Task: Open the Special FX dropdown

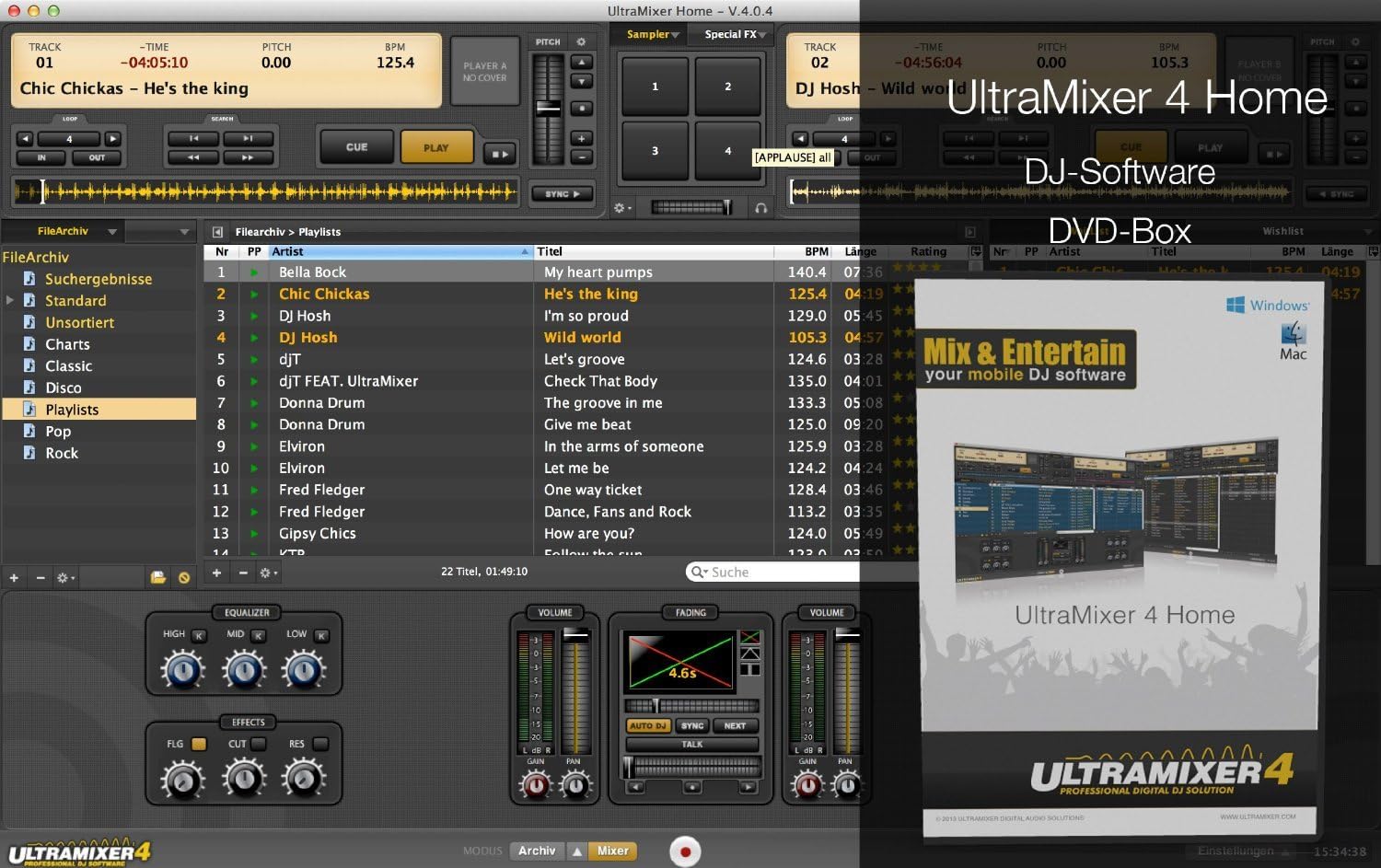Action: pos(732,34)
